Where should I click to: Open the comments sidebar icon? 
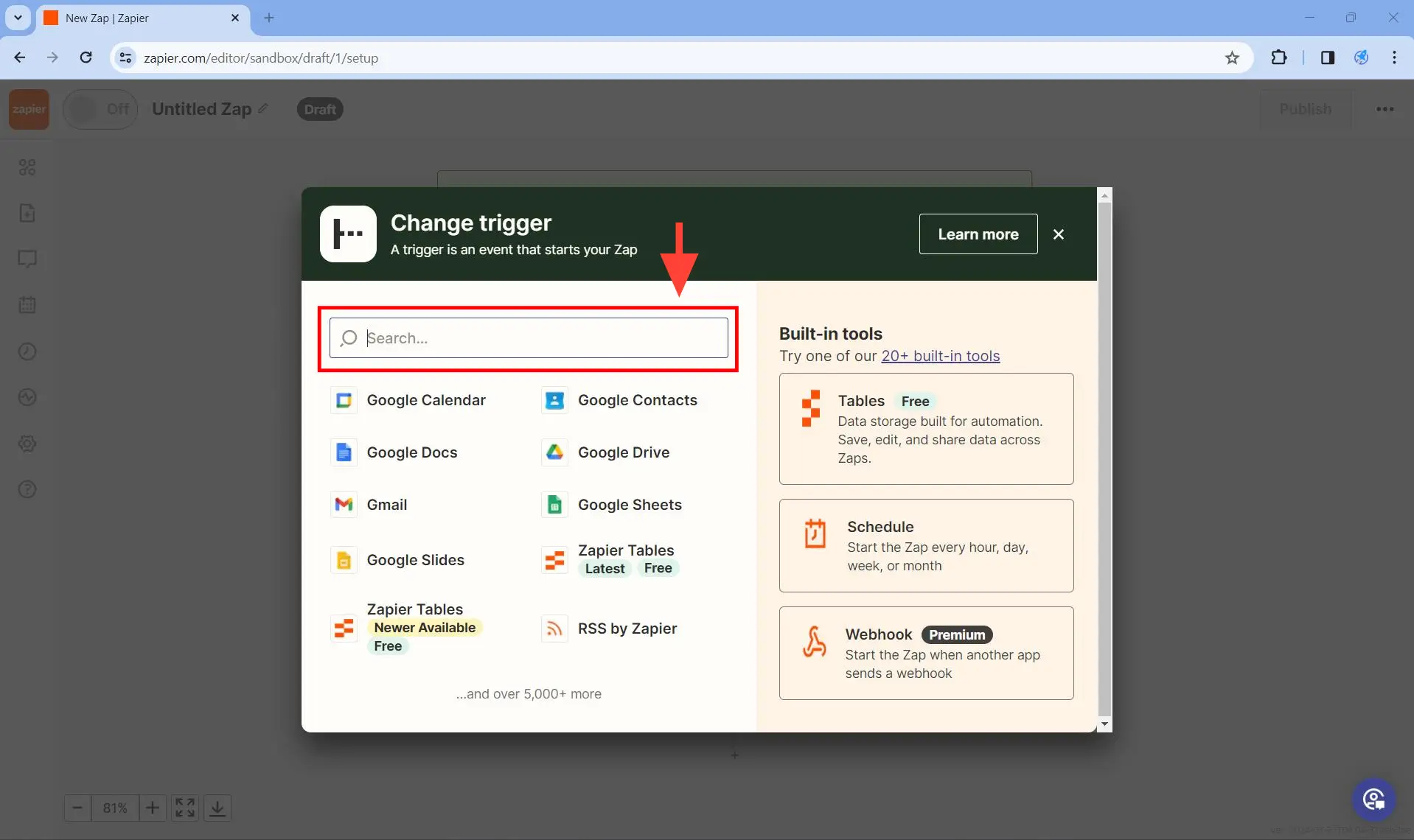click(27, 259)
